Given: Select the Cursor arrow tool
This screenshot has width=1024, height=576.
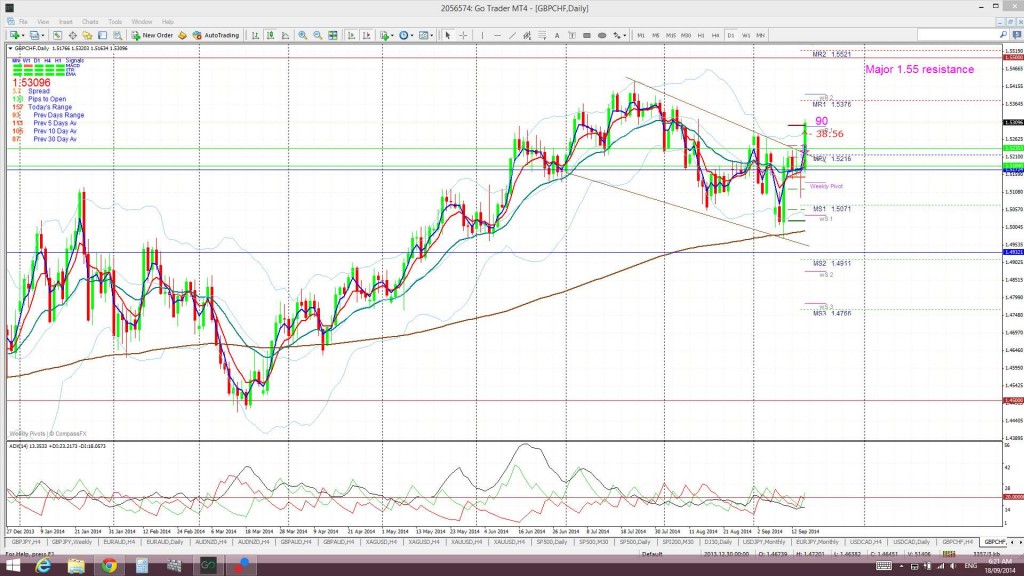Looking at the screenshot, I should (448, 35).
